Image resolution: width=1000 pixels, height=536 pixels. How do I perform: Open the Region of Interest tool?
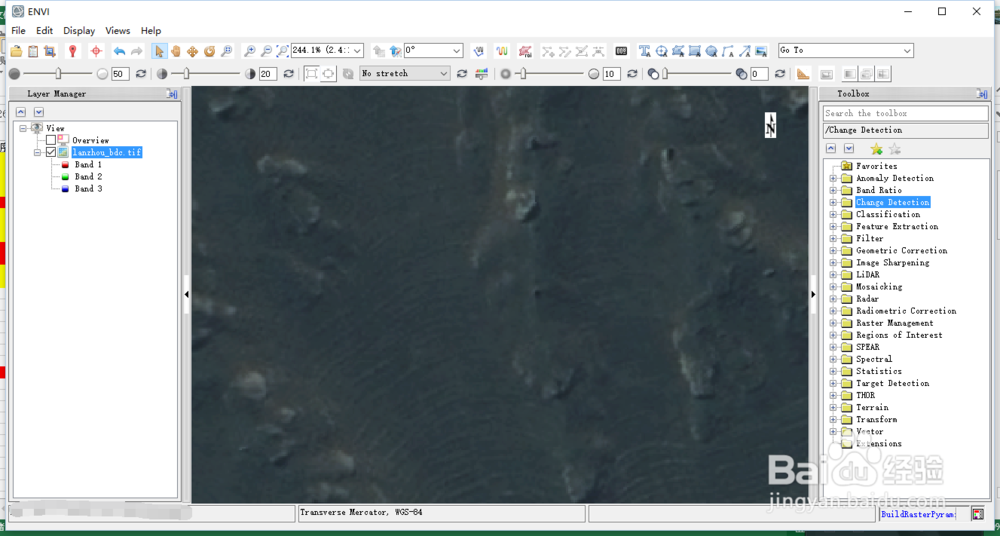coord(525,50)
